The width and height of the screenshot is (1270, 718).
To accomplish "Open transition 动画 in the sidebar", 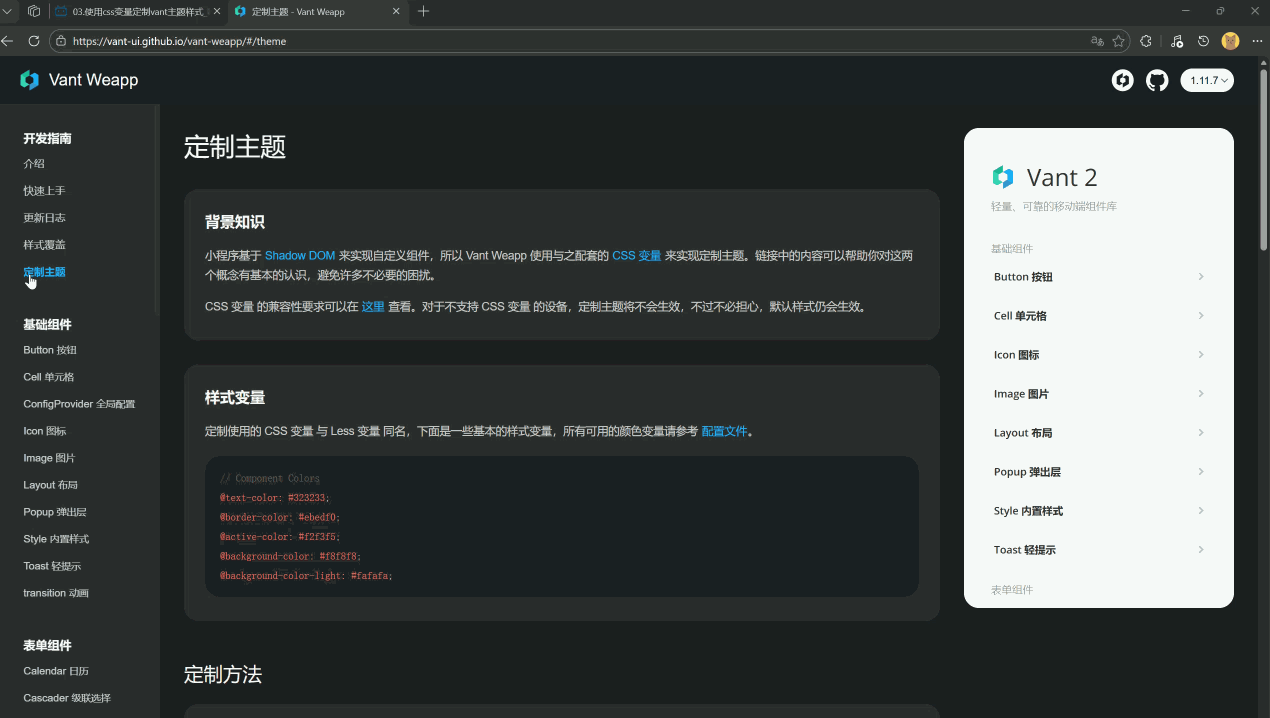I will pos(56,593).
